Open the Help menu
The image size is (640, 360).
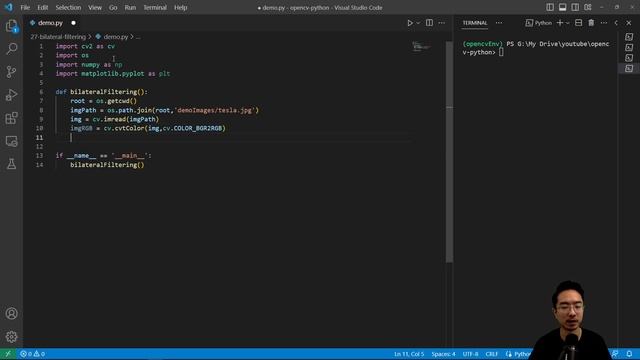[180, 7]
